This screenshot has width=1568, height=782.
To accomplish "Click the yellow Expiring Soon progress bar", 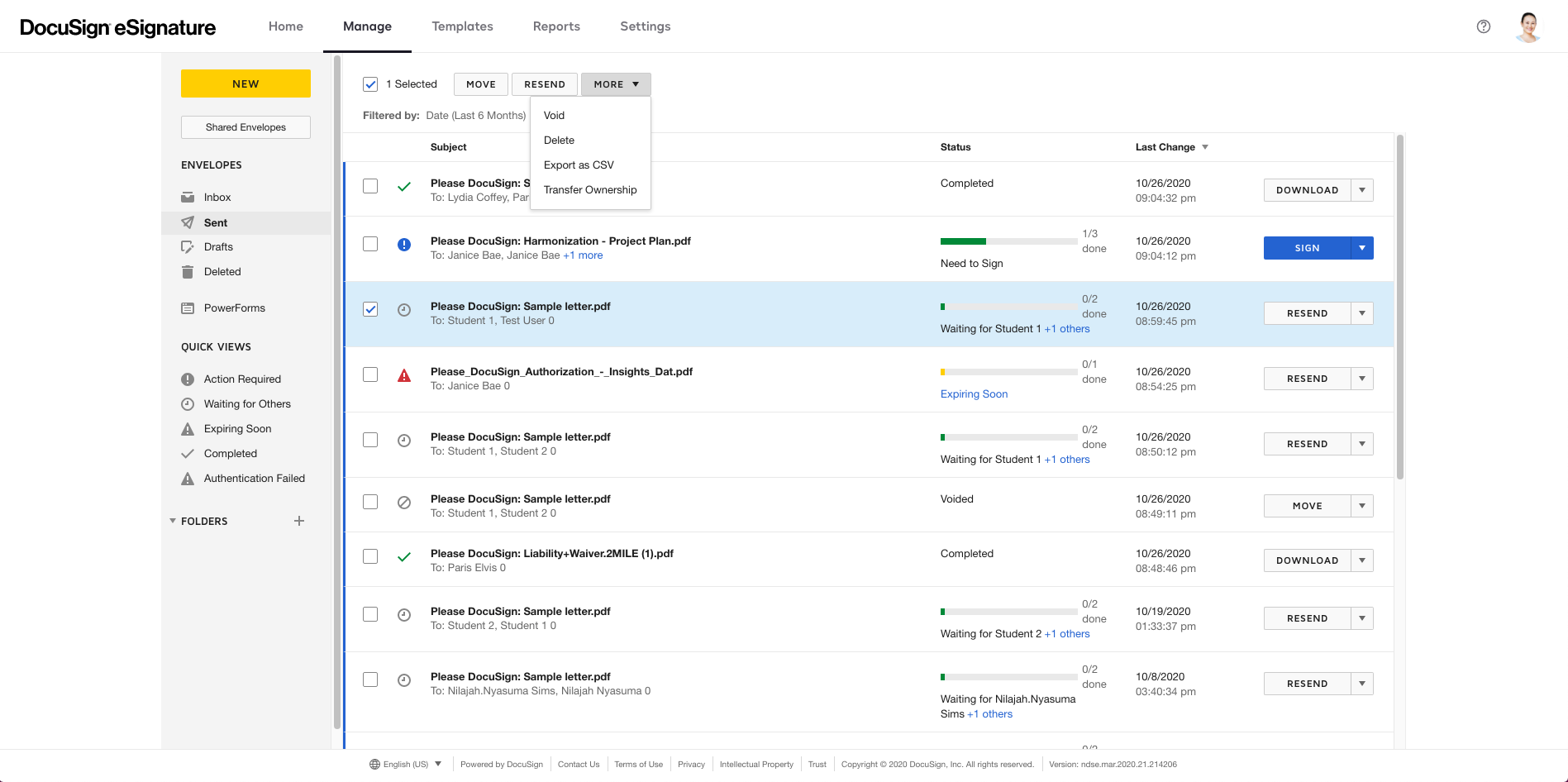I will click(1008, 372).
